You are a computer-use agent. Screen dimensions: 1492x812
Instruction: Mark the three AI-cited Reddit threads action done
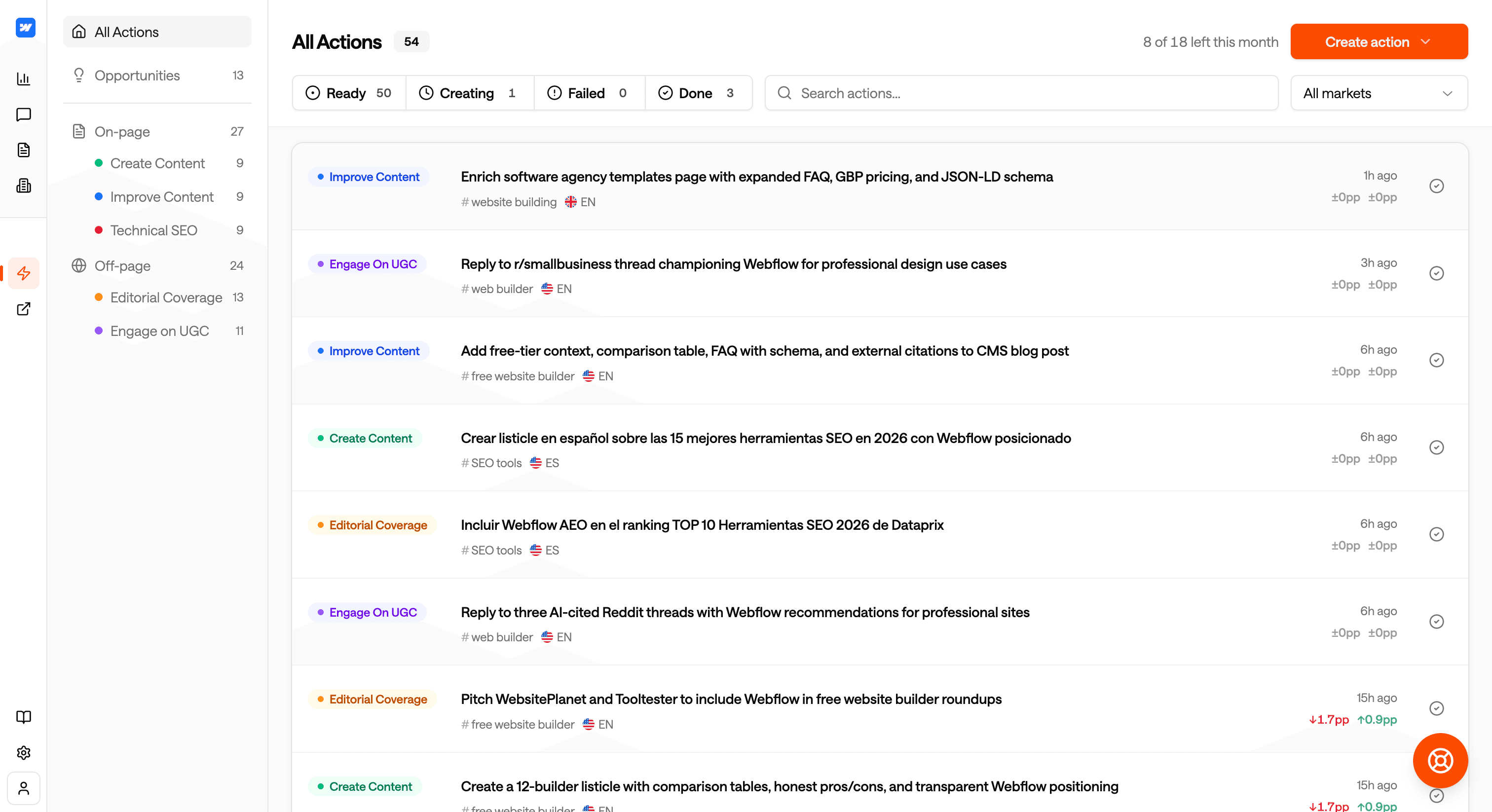[1436, 622]
